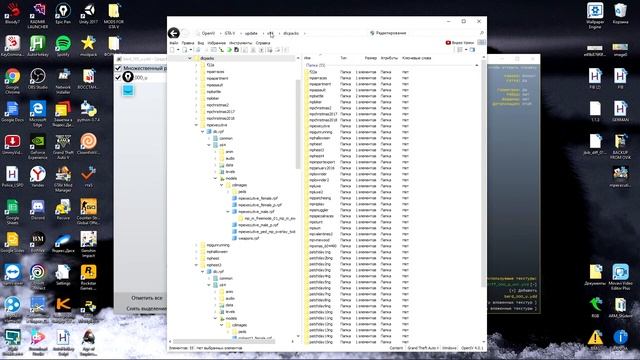This screenshot has height=360, width=640.
Task: Open the Spotify desktop shortcut
Action: click(63, 45)
